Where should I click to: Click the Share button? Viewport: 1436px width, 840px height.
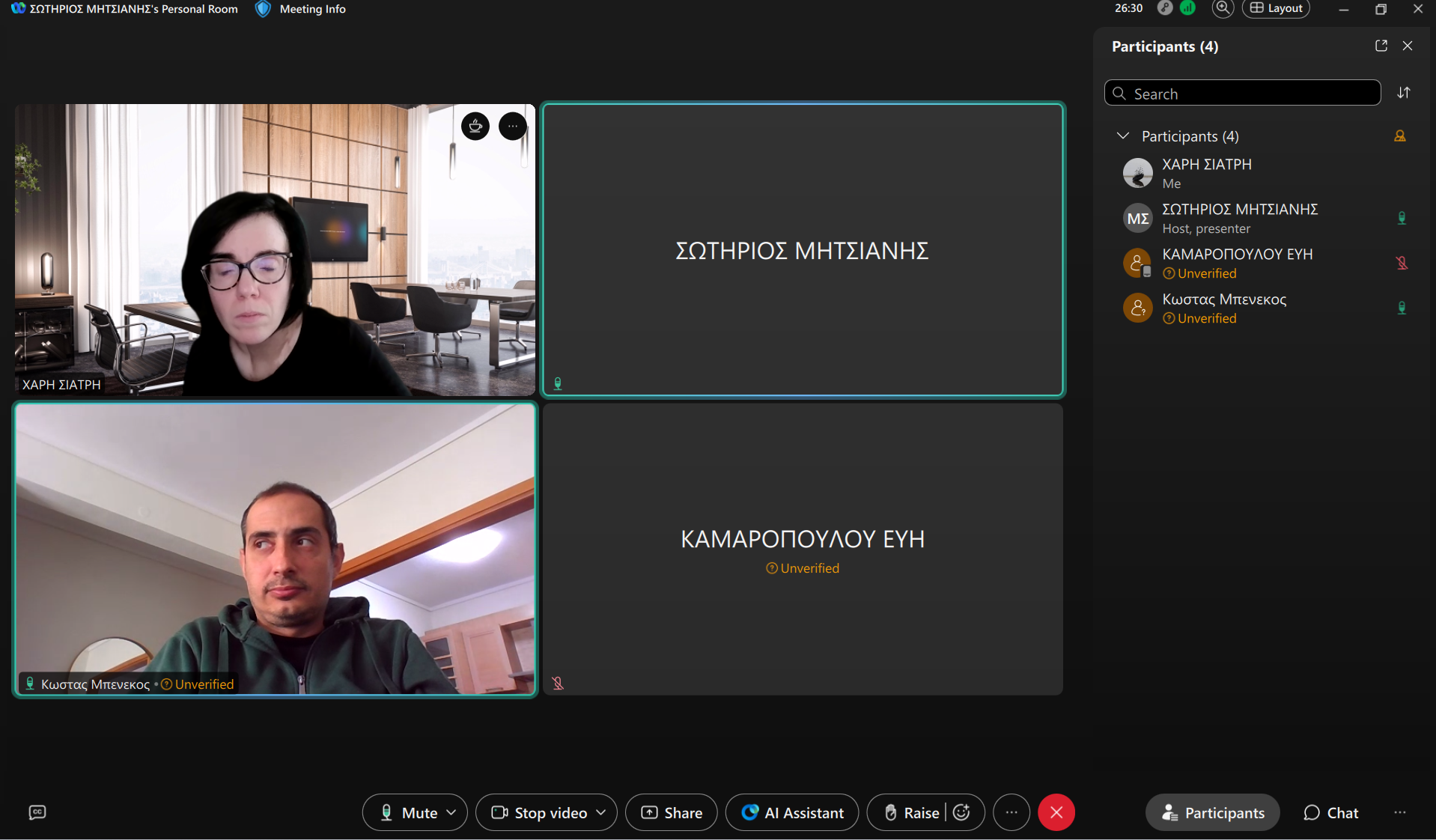(671, 812)
